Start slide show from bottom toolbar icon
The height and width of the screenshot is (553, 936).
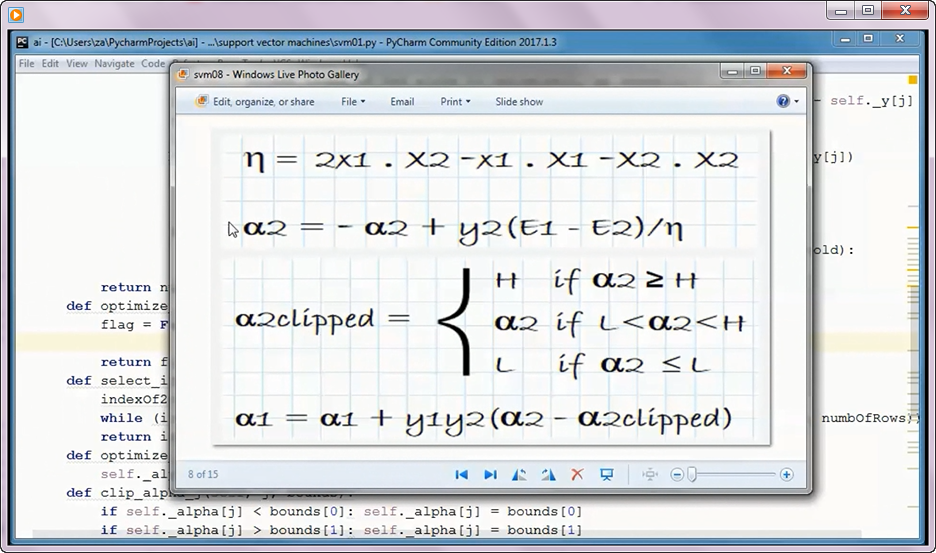pyautogui.click(x=606, y=475)
